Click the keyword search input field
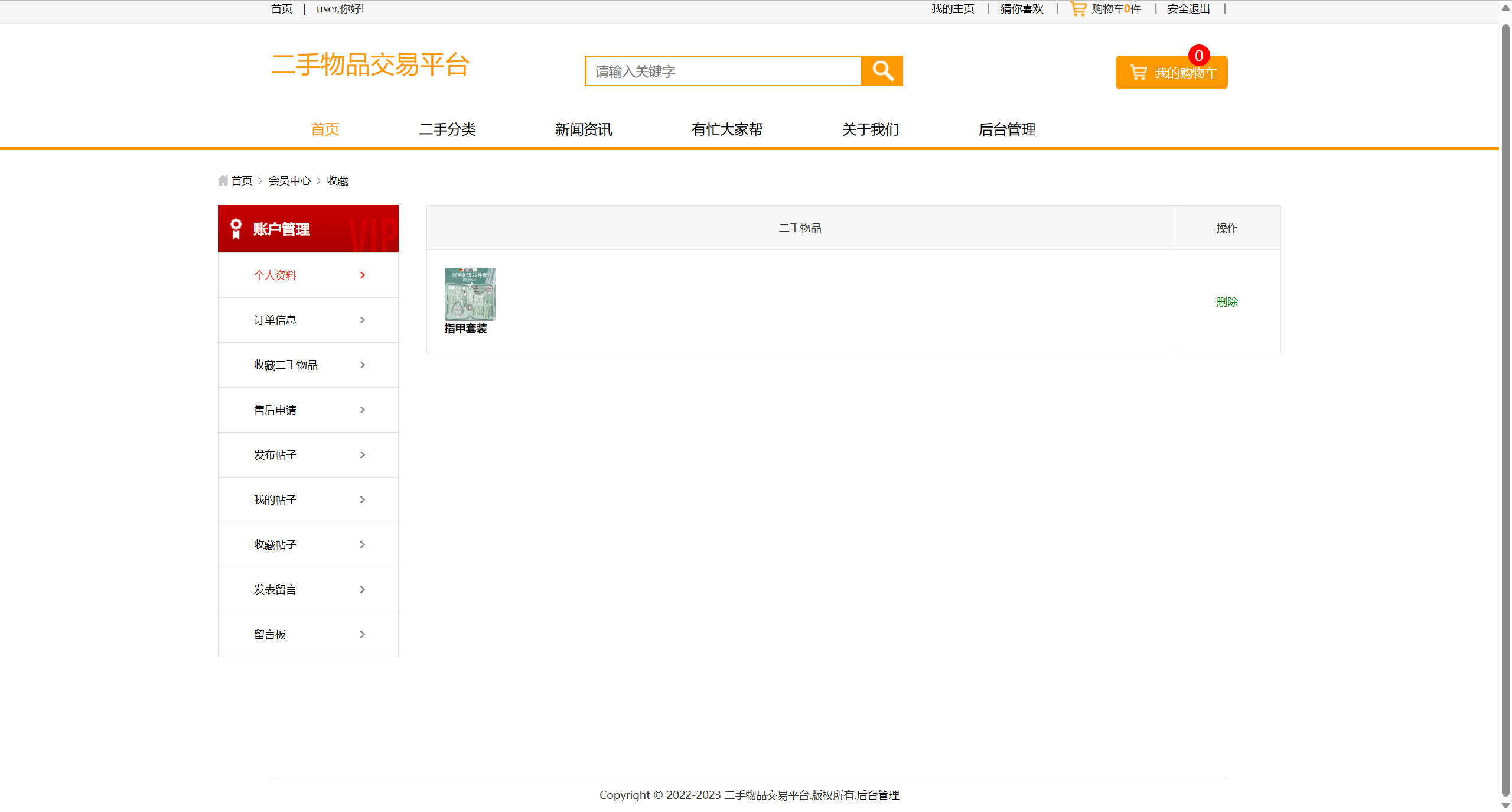This screenshot has height=812, width=1512. point(723,71)
